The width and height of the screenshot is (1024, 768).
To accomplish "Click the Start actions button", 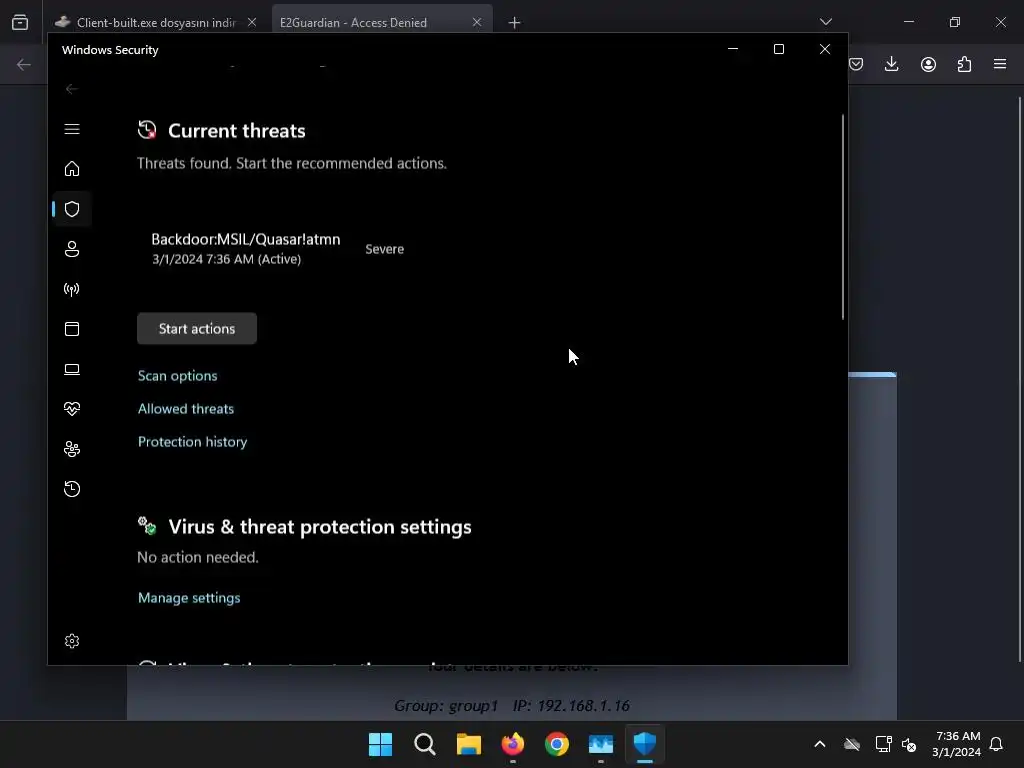I will tap(197, 328).
